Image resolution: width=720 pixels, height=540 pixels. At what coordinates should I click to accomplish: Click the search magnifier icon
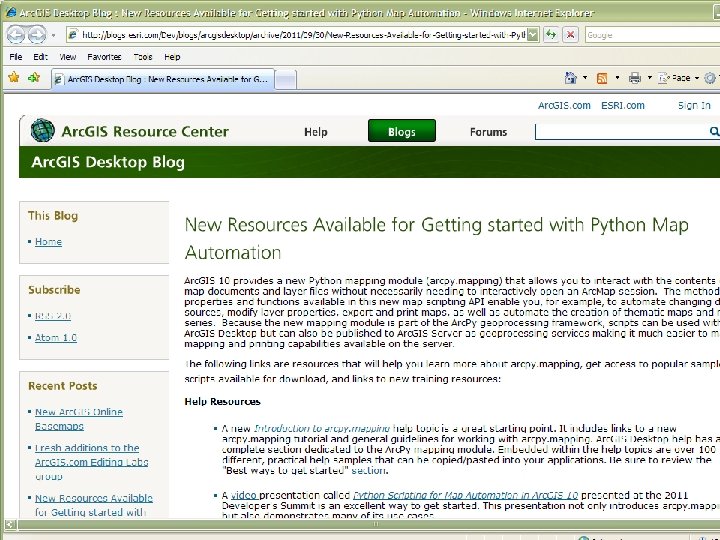pyautogui.click(x=714, y=132)
